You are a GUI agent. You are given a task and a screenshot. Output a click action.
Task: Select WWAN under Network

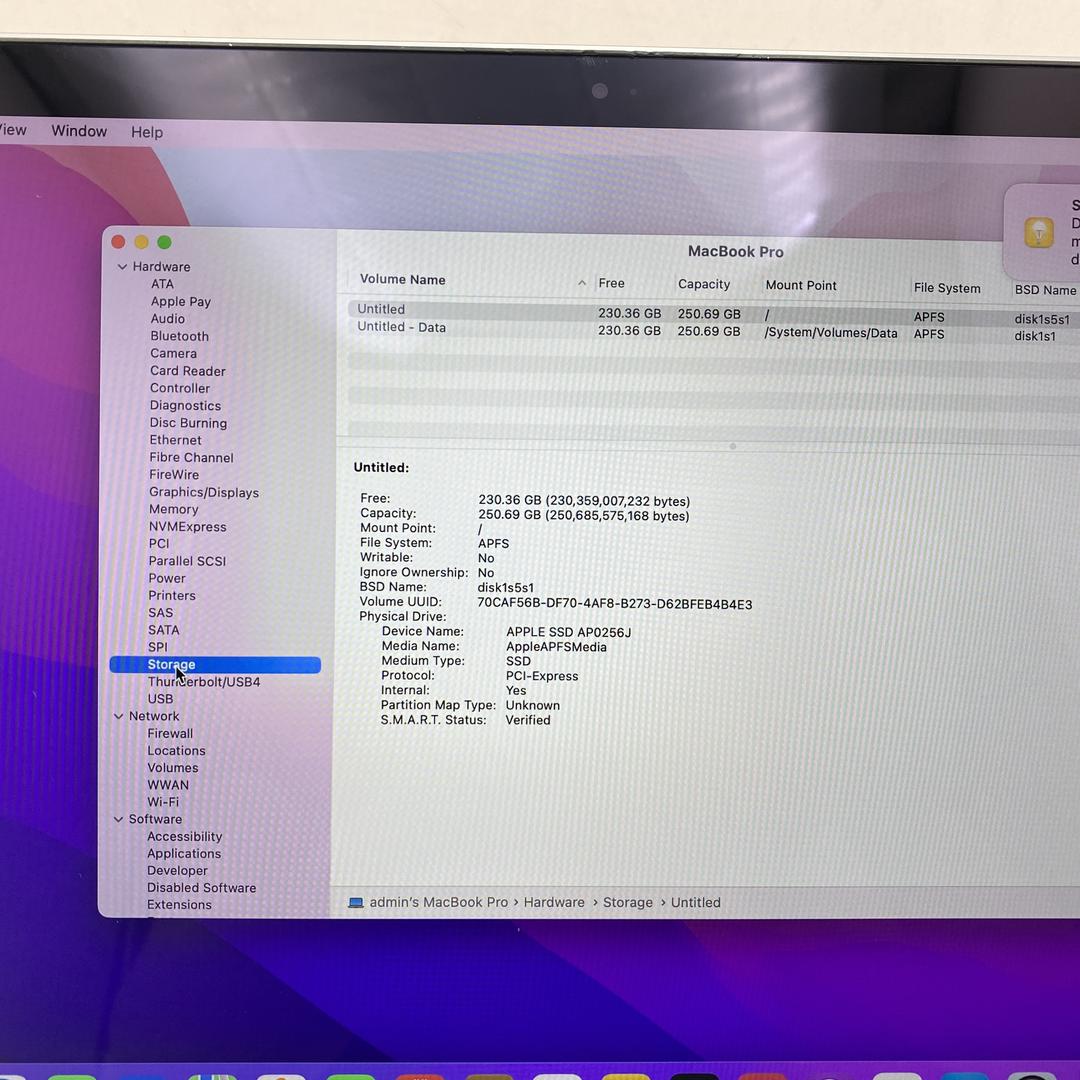(x=168, y=785)
